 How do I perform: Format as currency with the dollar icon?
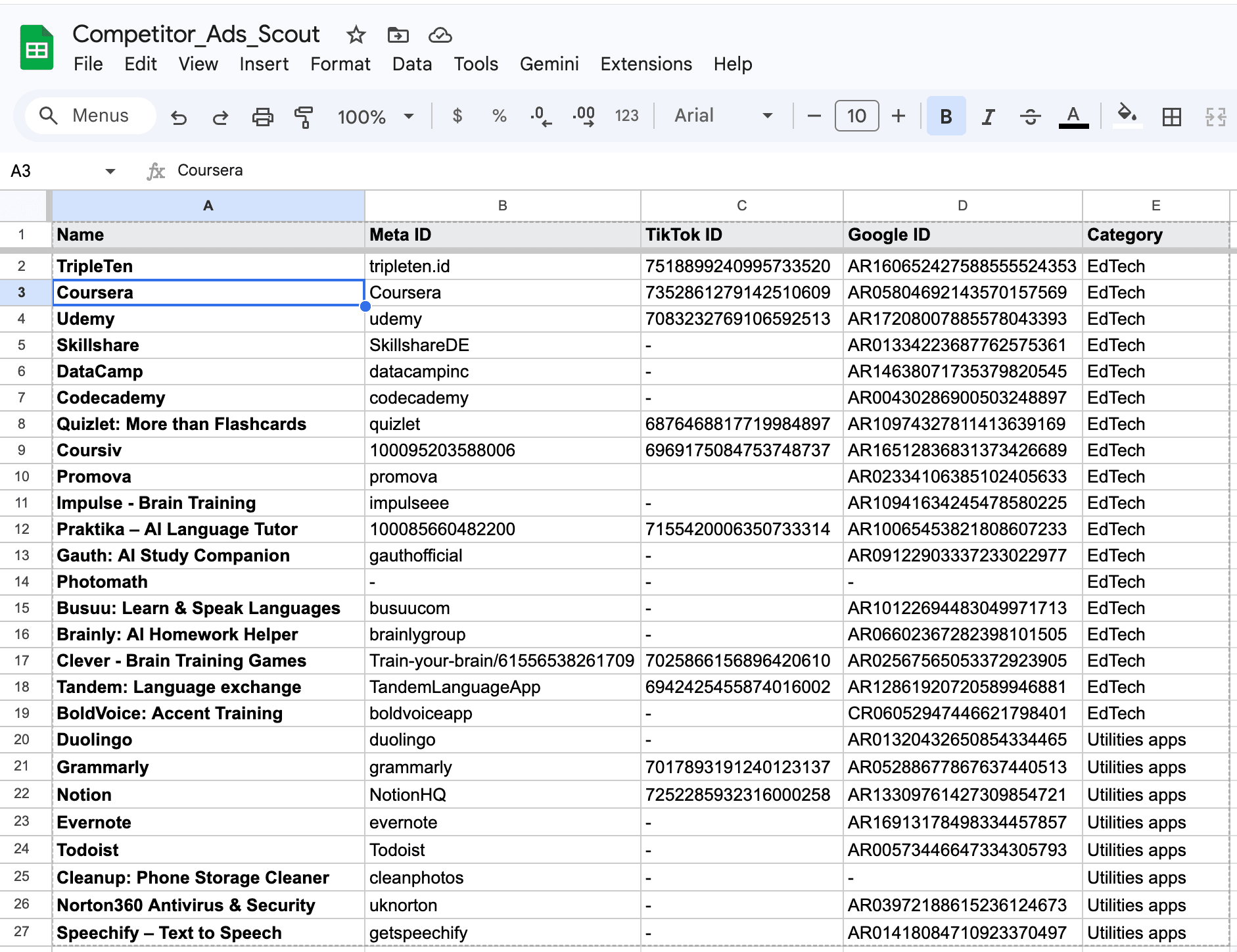(457, 116)
